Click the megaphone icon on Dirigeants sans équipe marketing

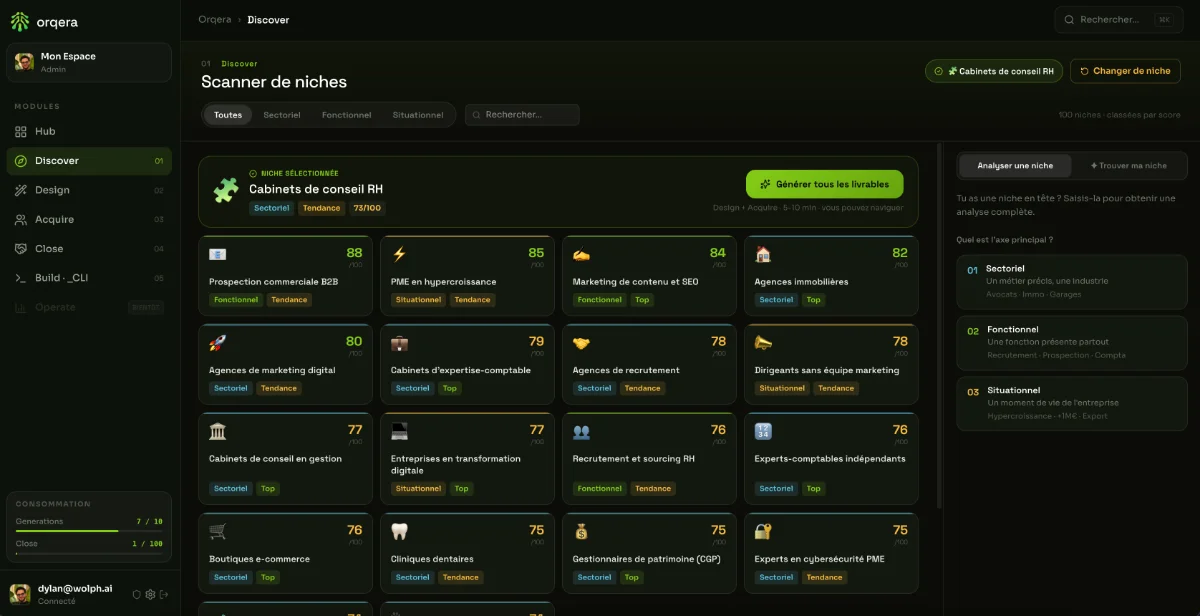pos(763,343)
